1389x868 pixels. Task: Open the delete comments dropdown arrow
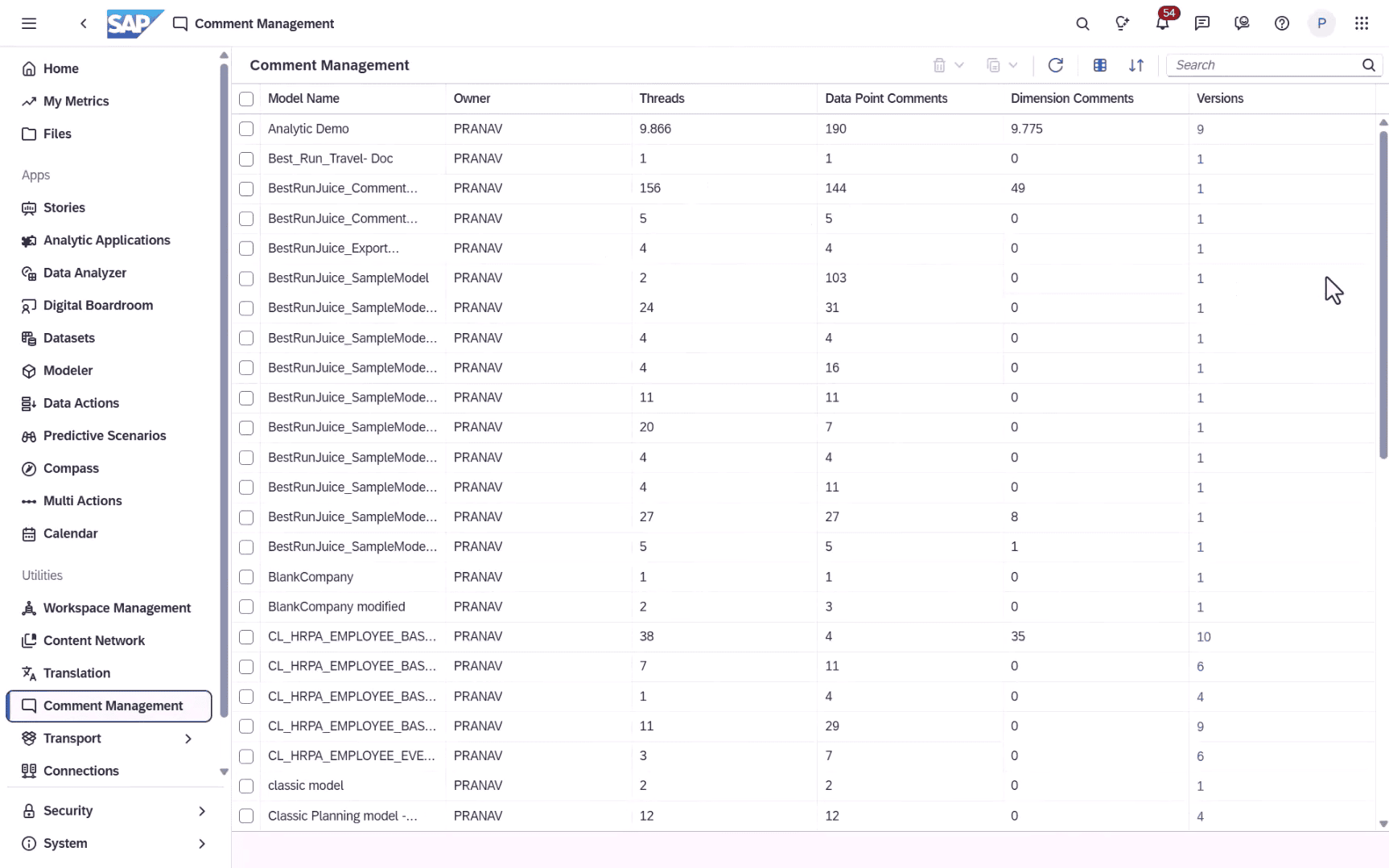959,65
